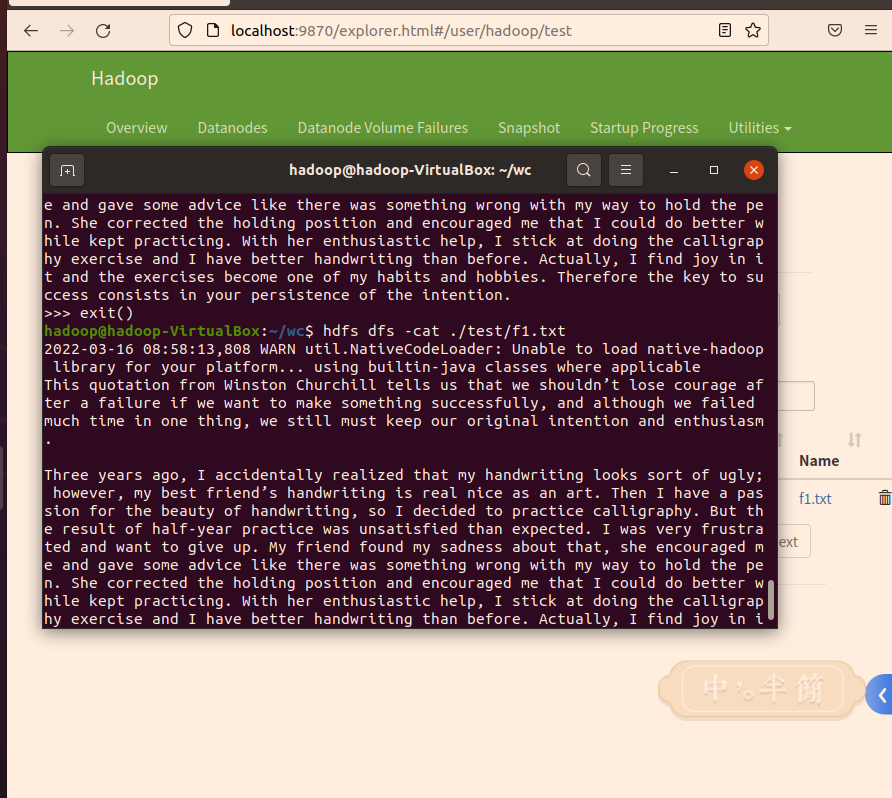
Task: Bookmark this page with the star
Action: 753,30
